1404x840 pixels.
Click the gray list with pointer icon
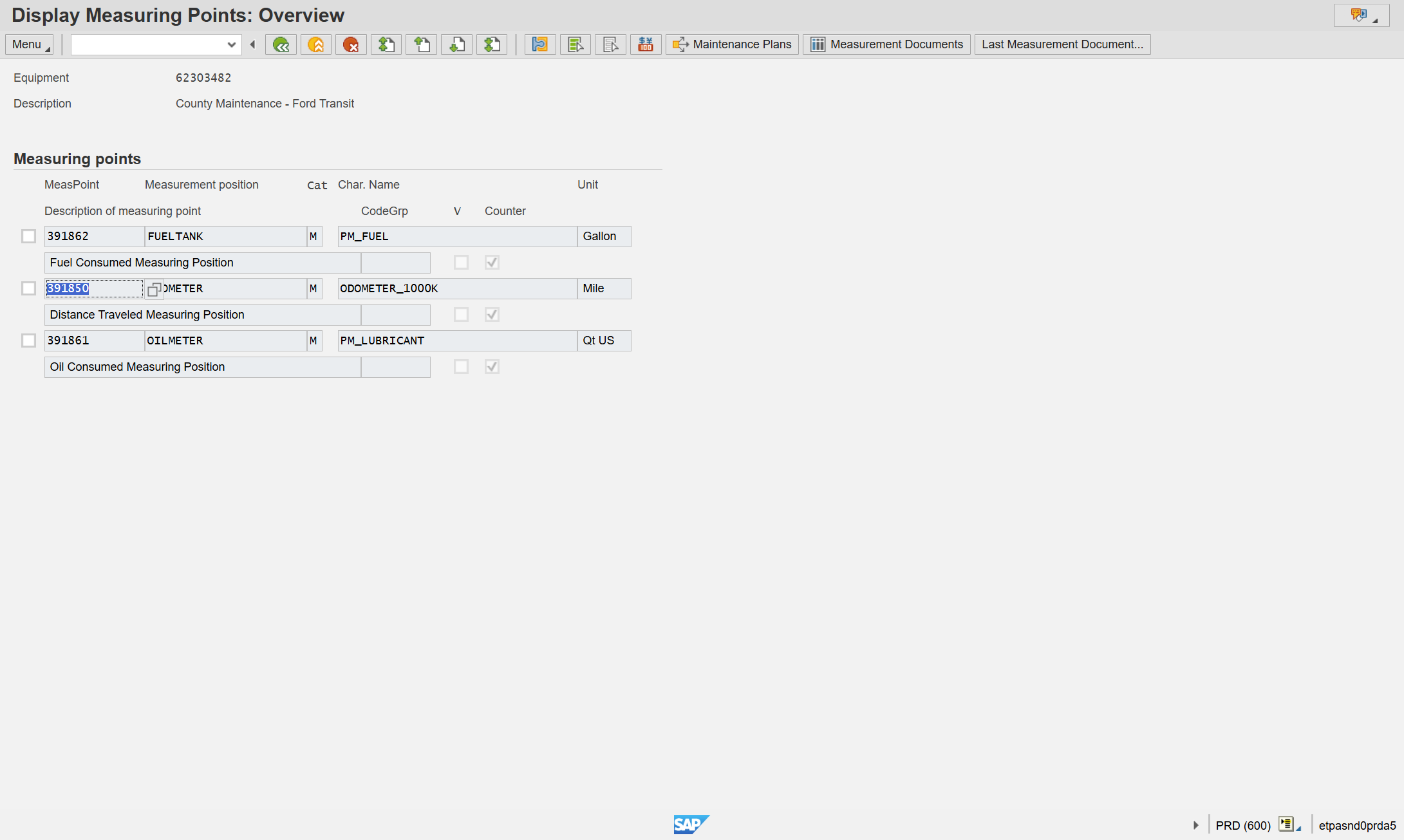coord(610,44)
